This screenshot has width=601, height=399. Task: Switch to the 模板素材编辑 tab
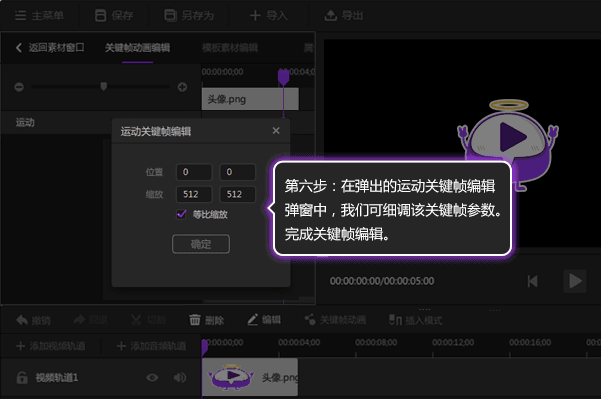coord(230,48)
